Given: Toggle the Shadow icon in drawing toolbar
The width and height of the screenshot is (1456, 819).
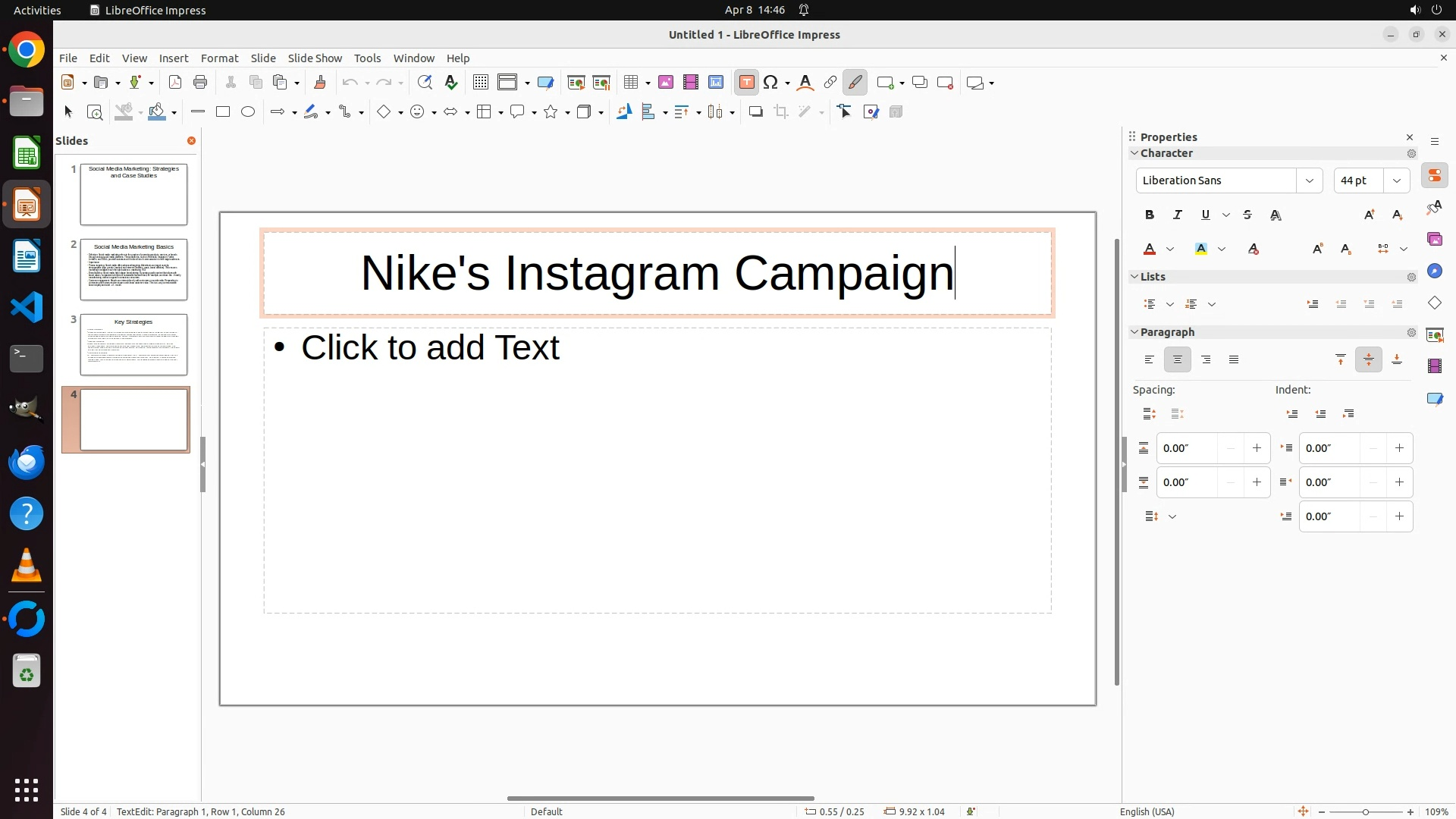Looking at the screenshot, I should pyautogui.click(x=755, y=112).
